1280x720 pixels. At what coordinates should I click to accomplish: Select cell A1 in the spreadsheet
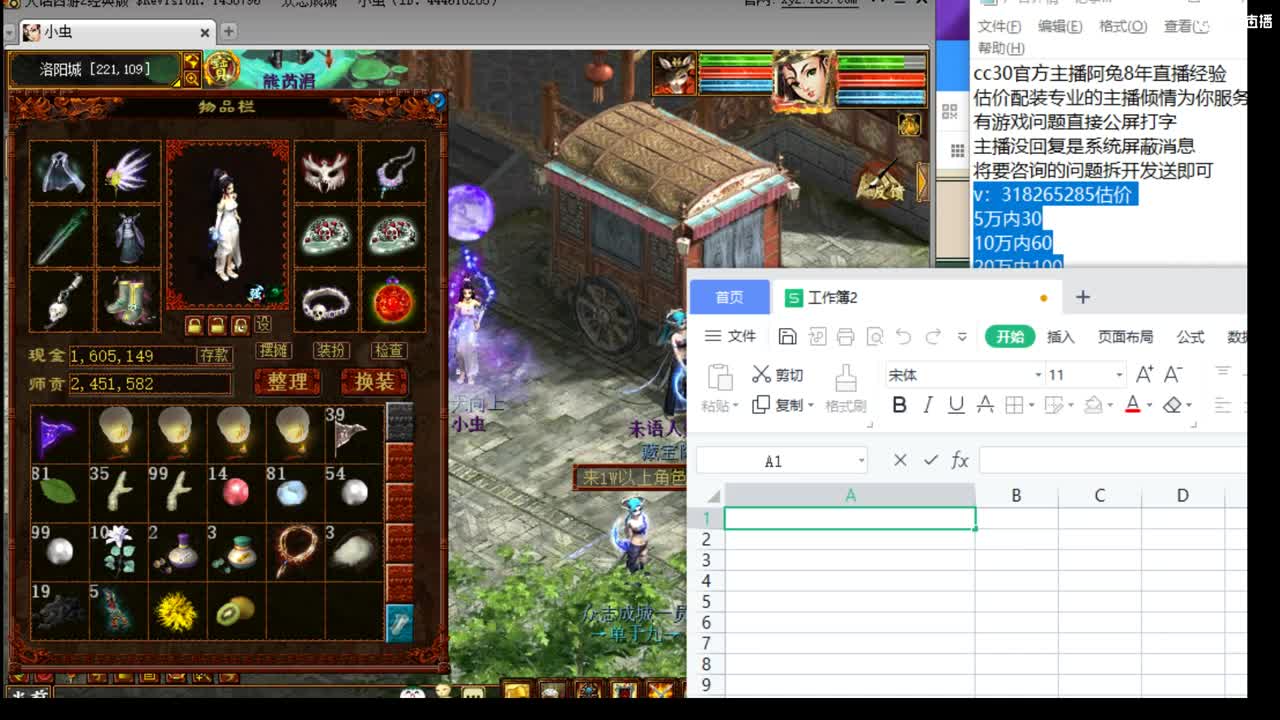coord(850,518)
